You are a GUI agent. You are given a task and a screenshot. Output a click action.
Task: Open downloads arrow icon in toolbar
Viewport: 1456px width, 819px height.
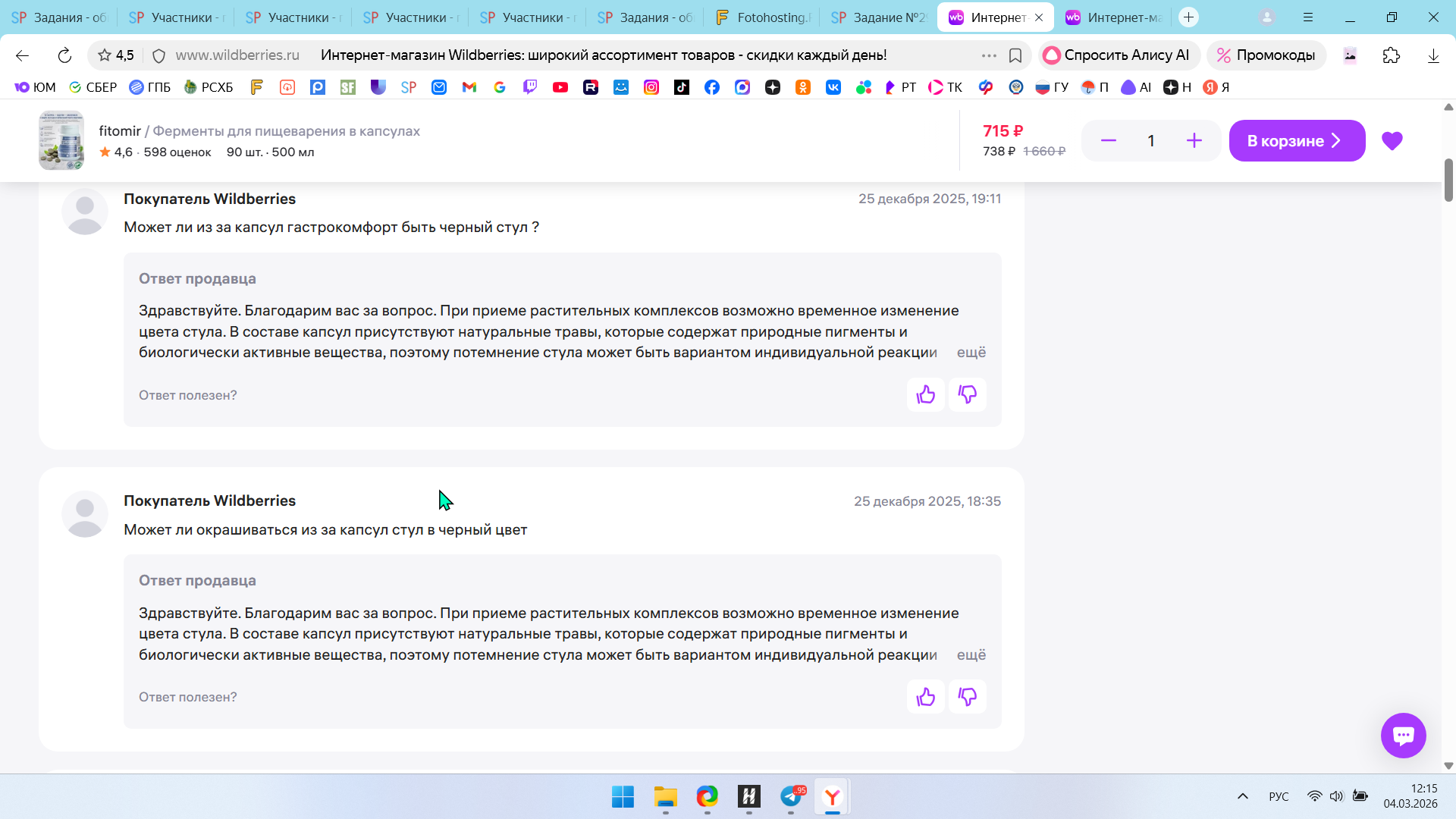1433,55
